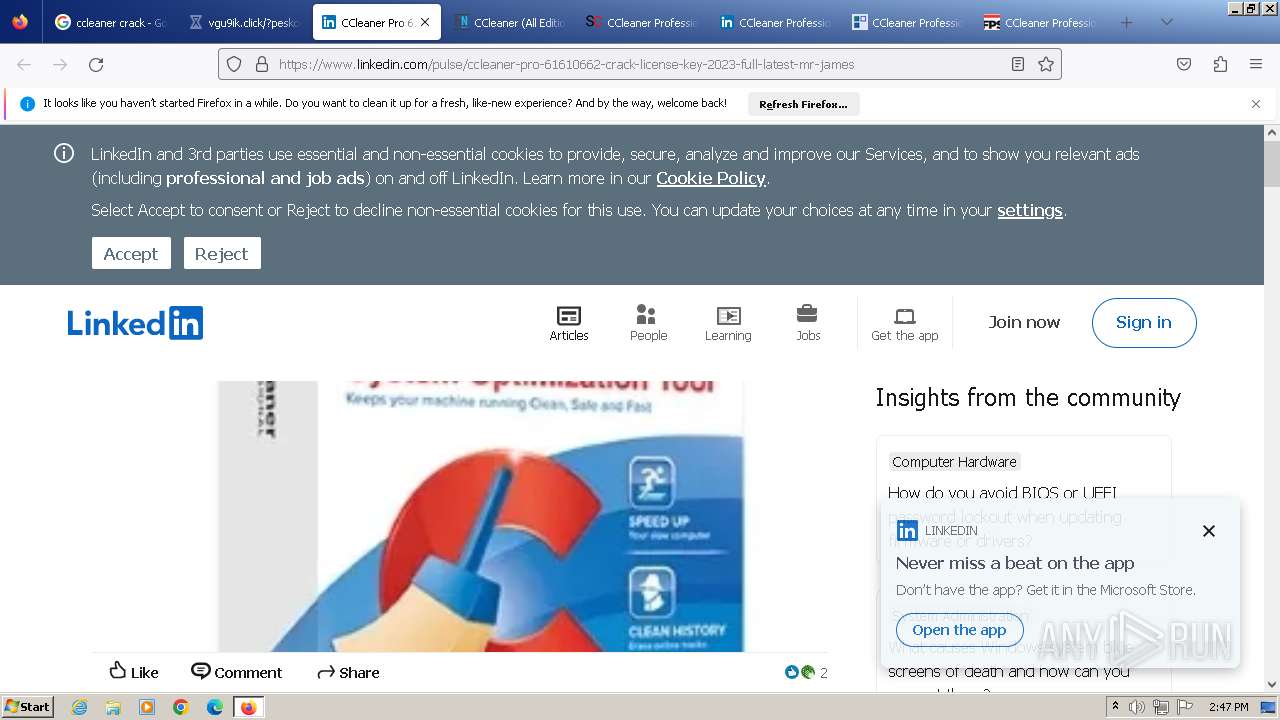Viewport: 1280px width, 720px height.
Task: Expand the list all tabs dropdown
Action: 1166,22
